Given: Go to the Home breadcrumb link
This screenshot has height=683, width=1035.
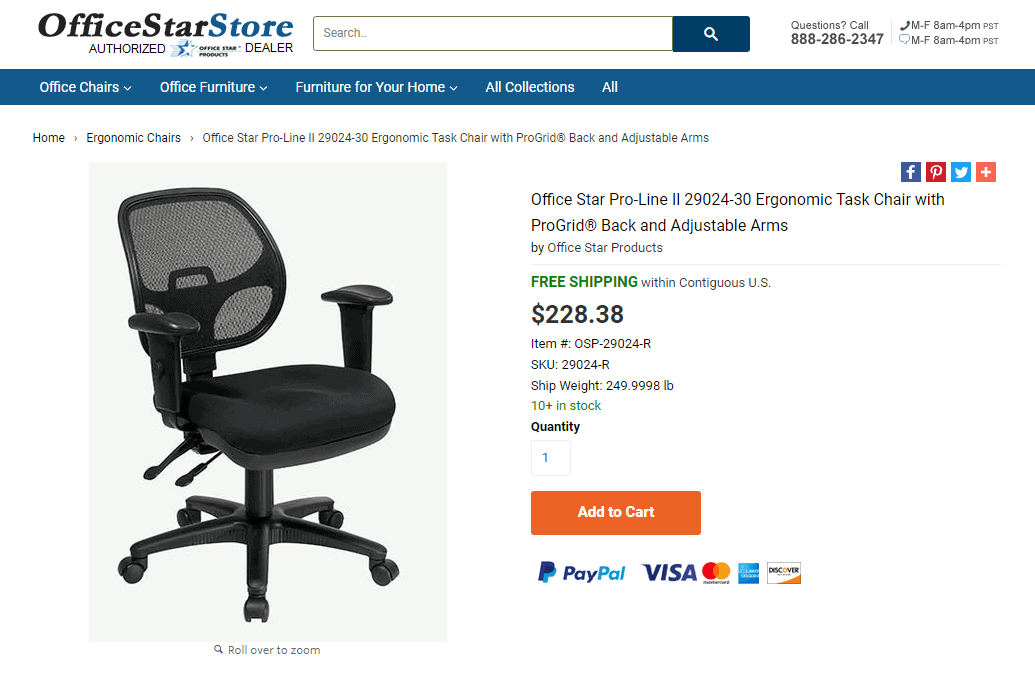Looking at the screenshot, I should click(x=49, y=138).
